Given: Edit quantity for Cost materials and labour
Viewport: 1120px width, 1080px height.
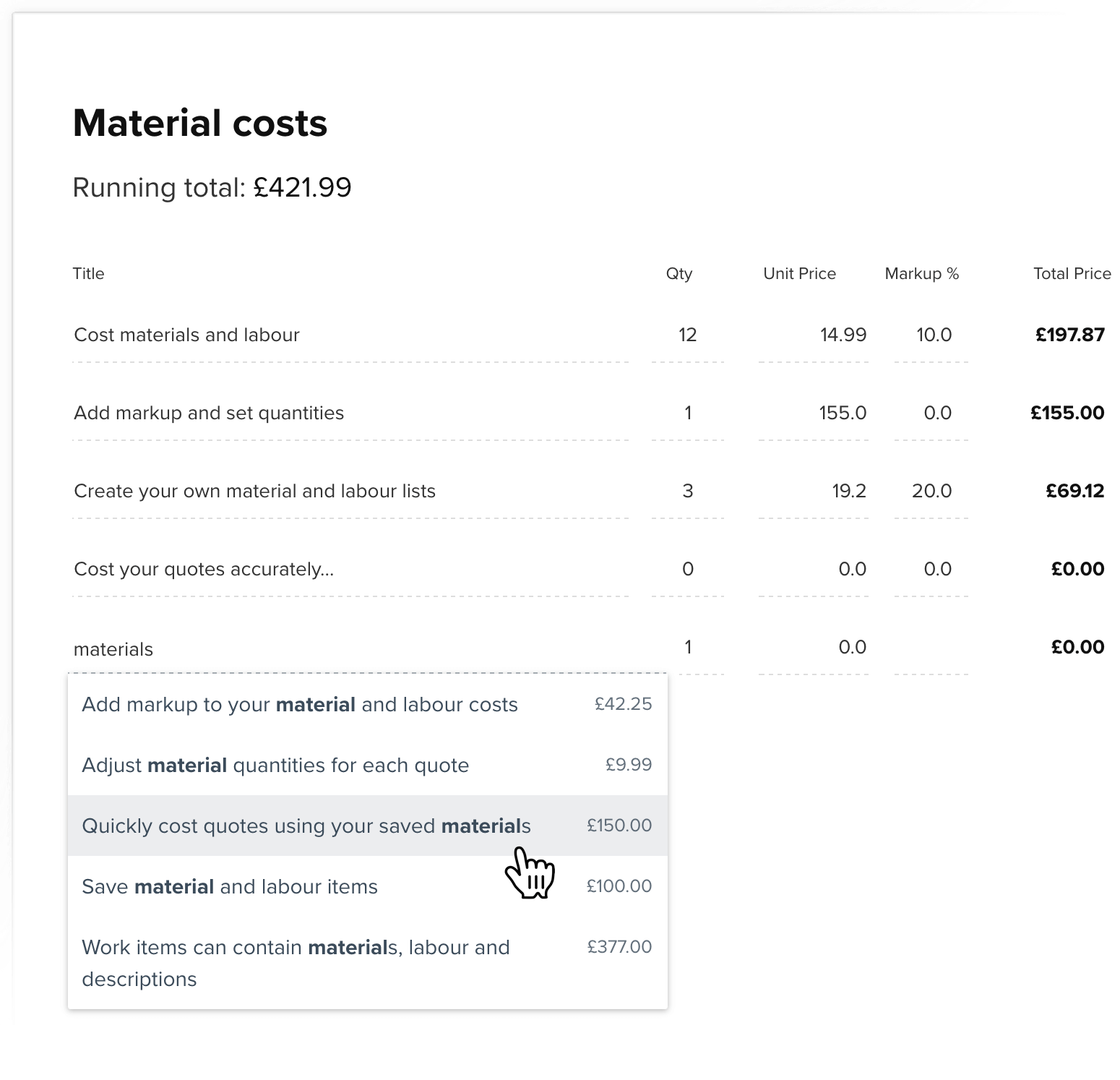Looking at the screenshot, I should 687,334.
